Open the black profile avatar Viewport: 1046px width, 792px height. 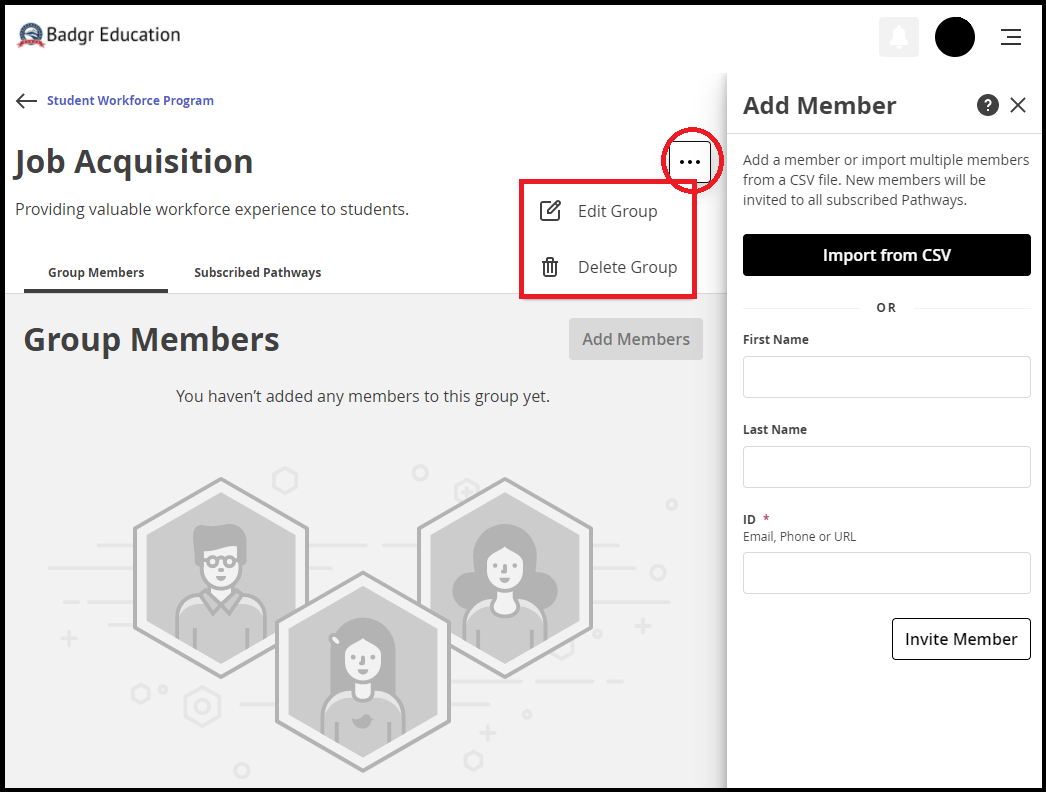[x=955, y=37]
